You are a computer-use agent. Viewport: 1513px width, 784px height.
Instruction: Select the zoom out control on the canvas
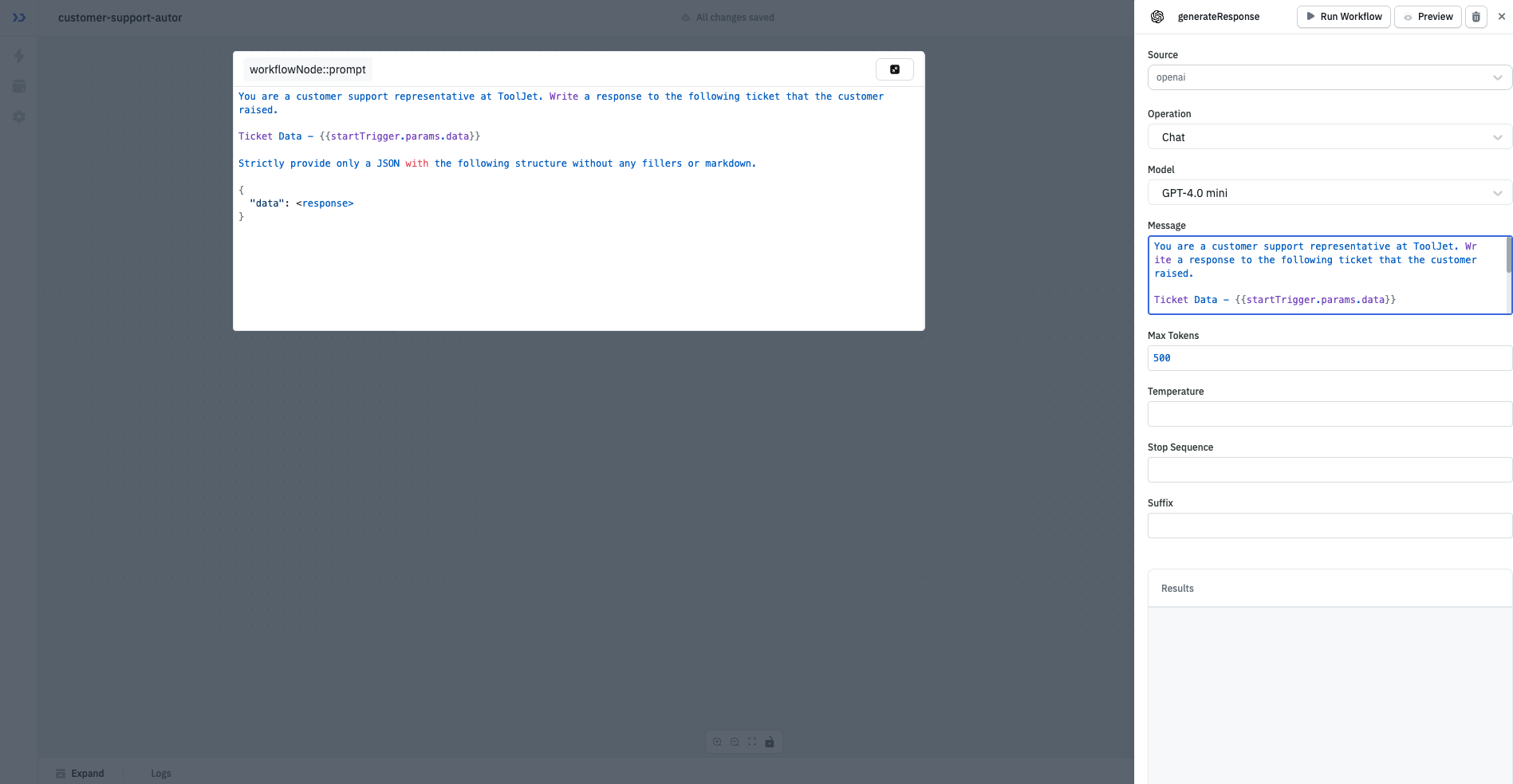click(734, 742)
